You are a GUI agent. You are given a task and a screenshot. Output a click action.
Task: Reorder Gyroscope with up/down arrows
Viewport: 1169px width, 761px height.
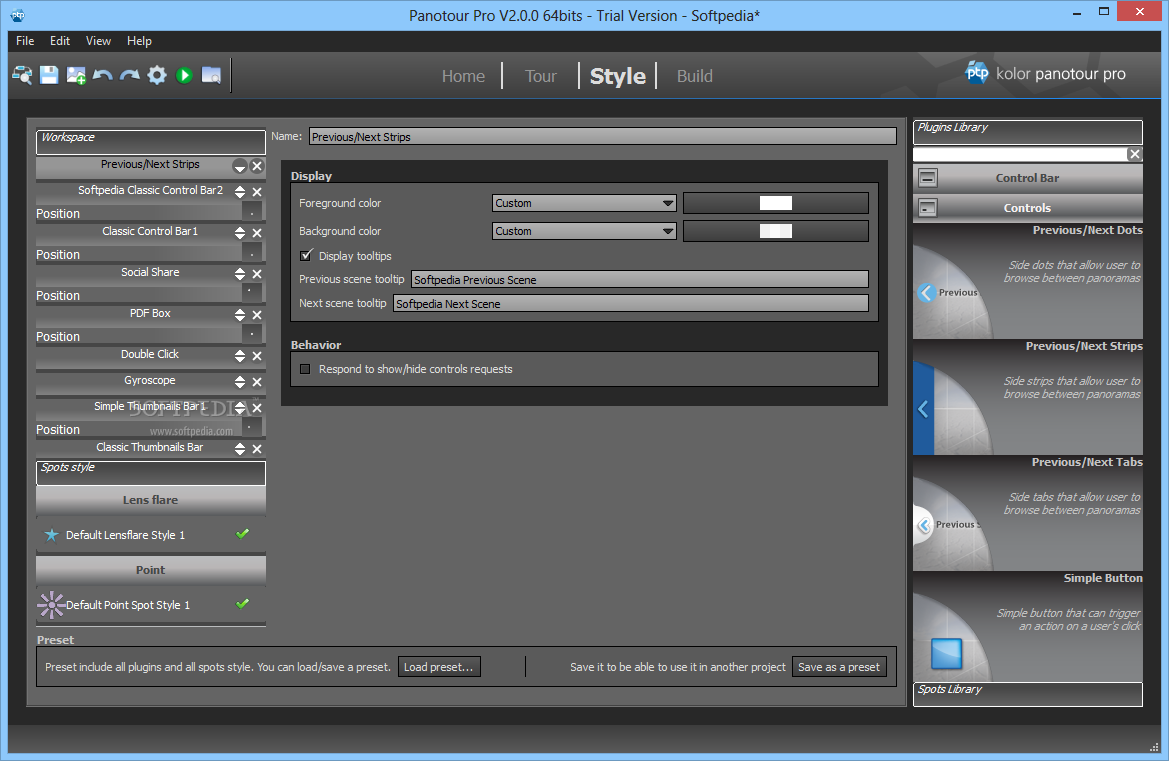(239, 382)
